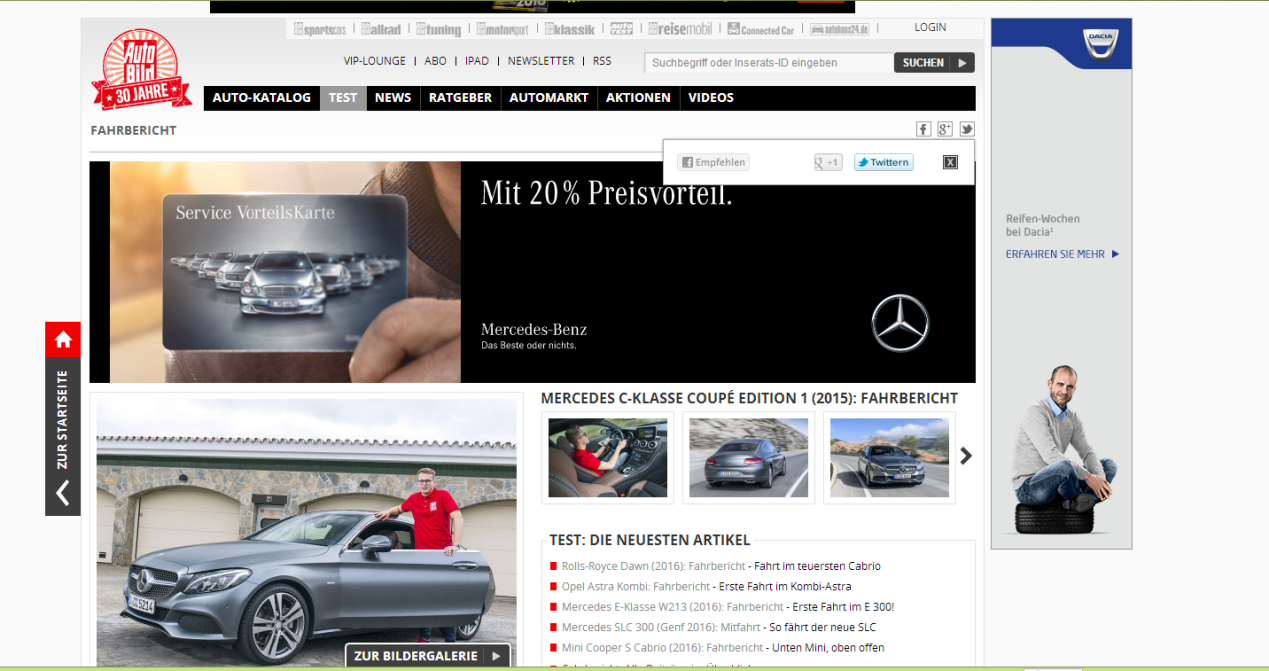
Task: Open the NEWS menu item
Action: click(x=393, y=98)
